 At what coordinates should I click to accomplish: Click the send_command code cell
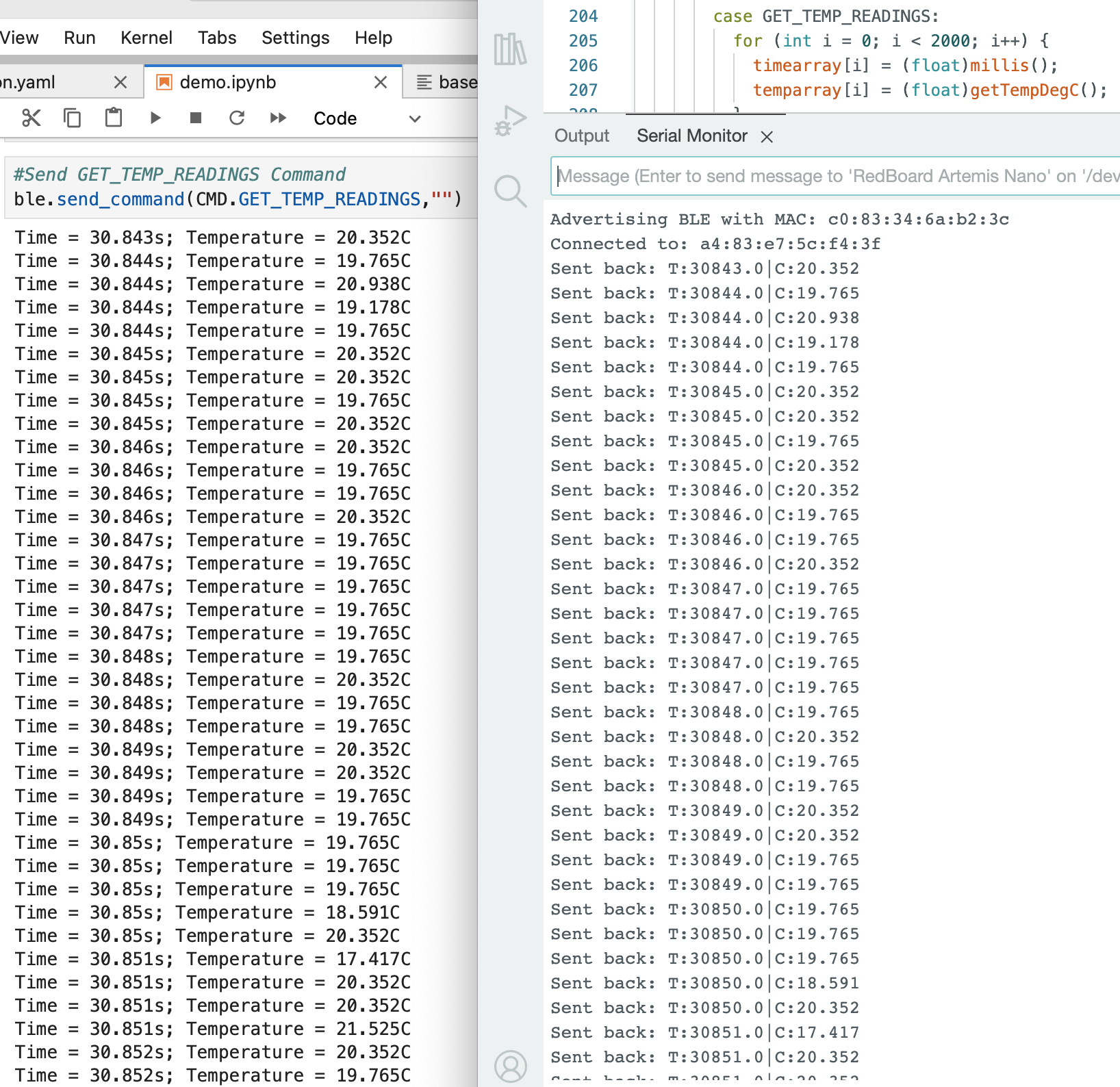point(240,188)
